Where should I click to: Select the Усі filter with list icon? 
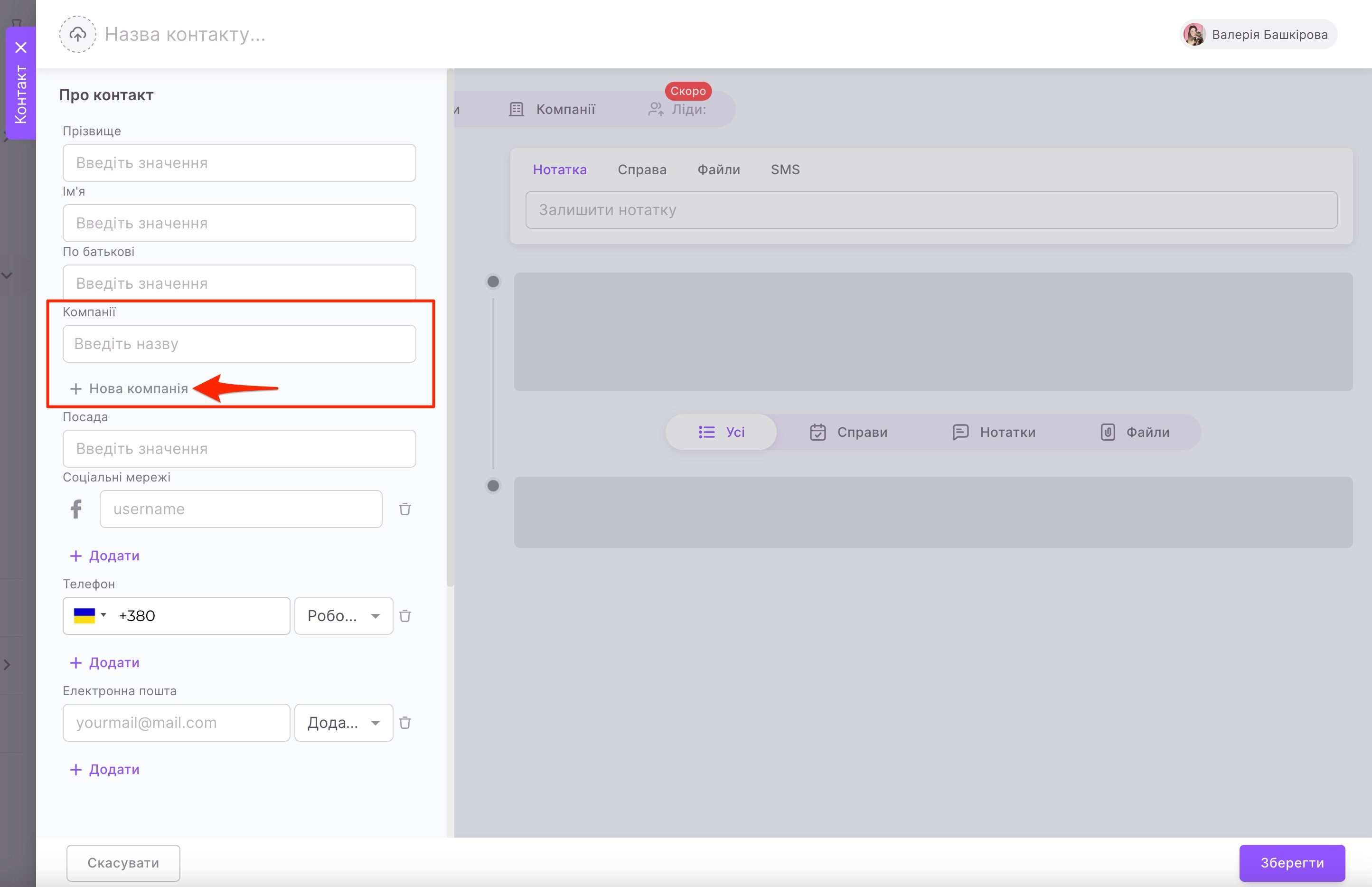[x=722, y=432]
